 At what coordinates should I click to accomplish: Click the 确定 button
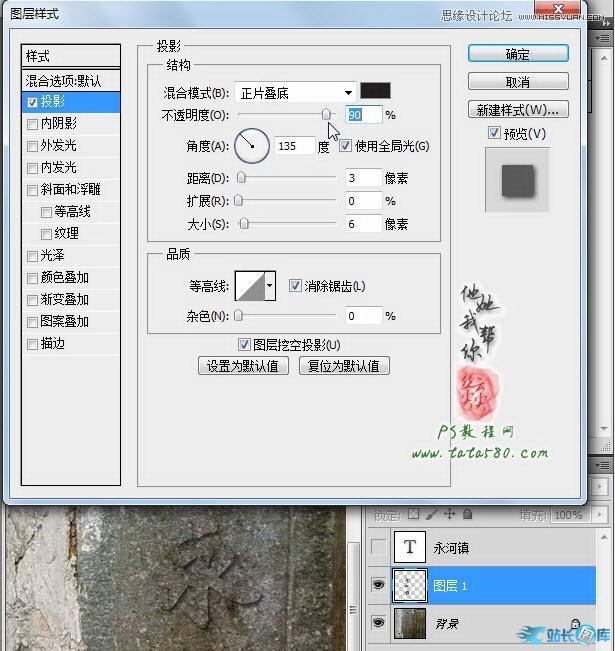[x=518, y=54]
